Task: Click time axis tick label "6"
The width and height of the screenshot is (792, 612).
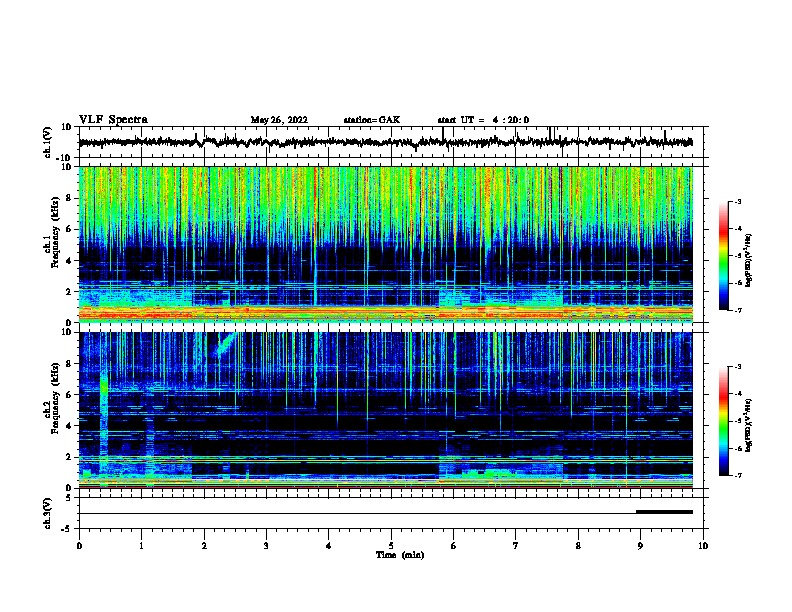Action: pyautogui.click(x=453, y=546)
